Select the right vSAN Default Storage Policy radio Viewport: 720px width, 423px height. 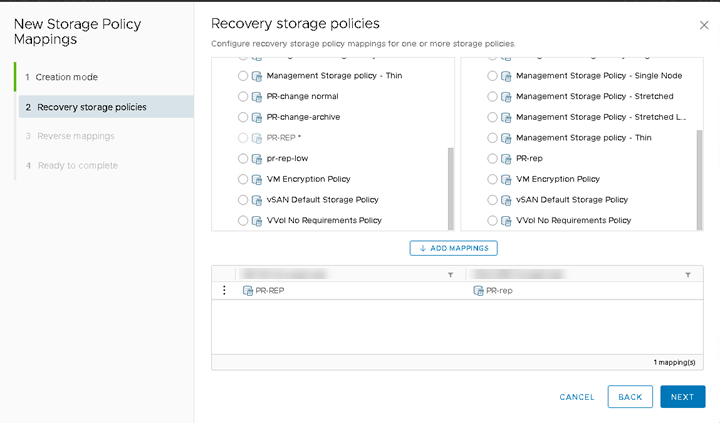(x=492, y=200)
